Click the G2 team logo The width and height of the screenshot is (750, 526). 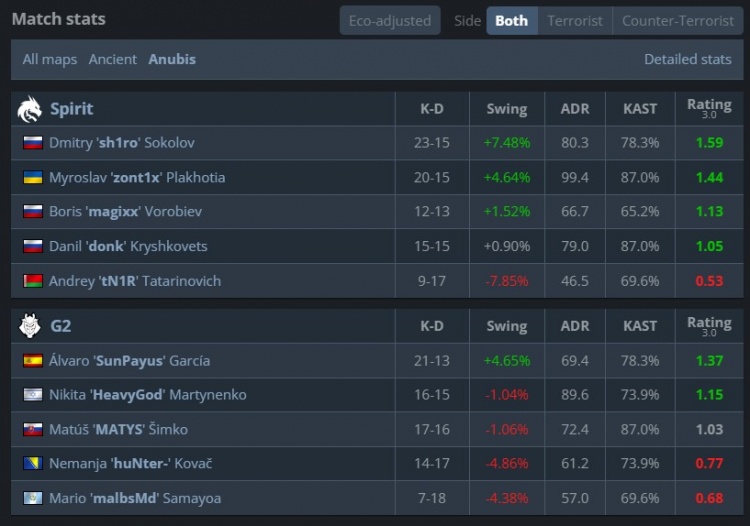30,326
